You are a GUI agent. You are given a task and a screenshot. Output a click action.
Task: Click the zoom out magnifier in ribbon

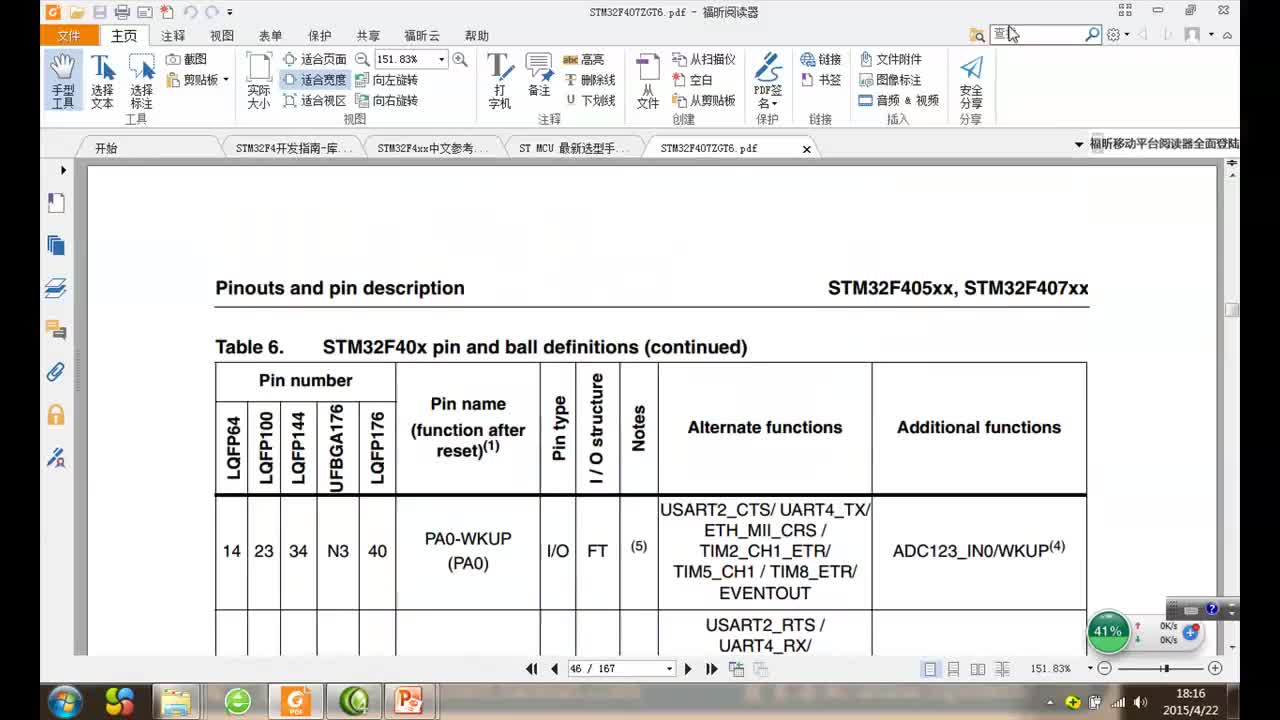(362, 59)
